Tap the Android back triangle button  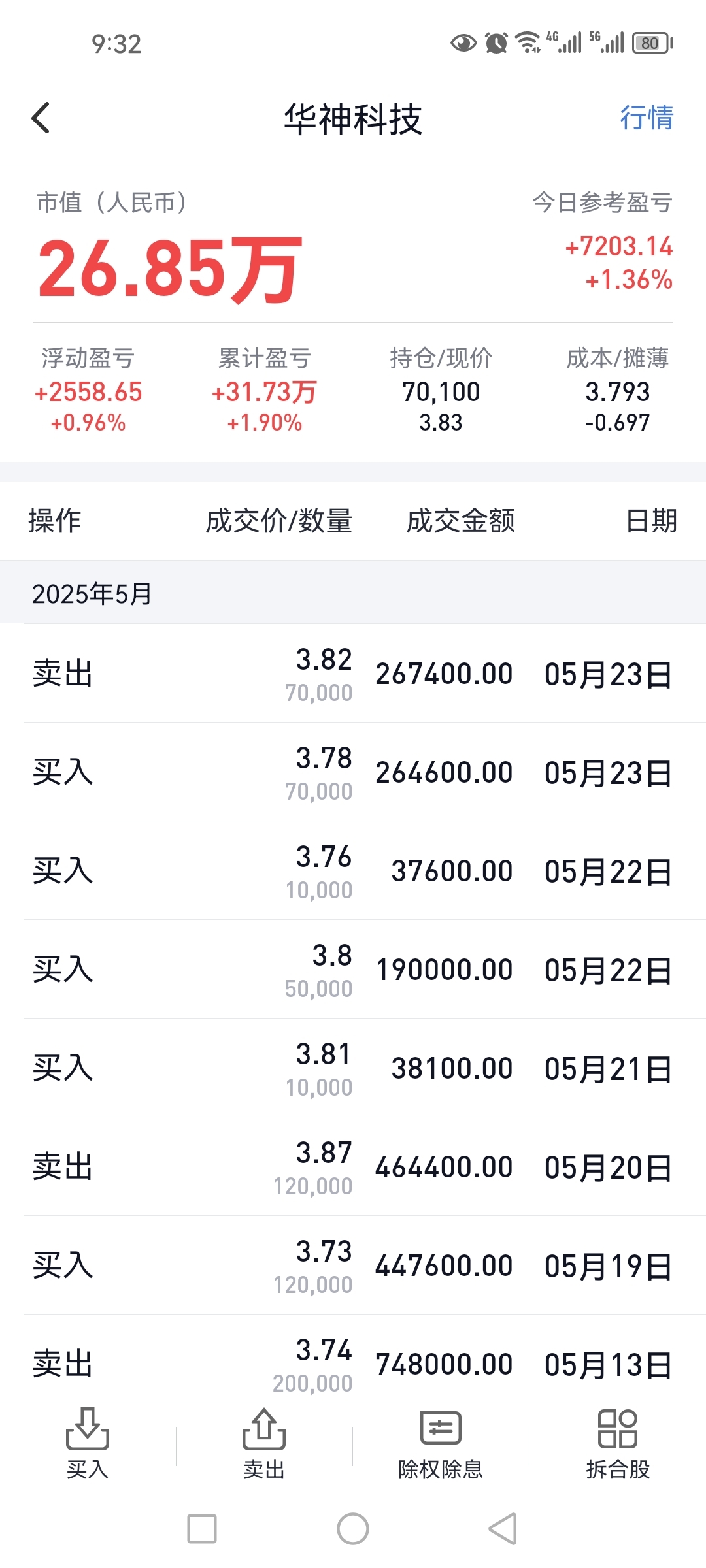[503, 1529]
